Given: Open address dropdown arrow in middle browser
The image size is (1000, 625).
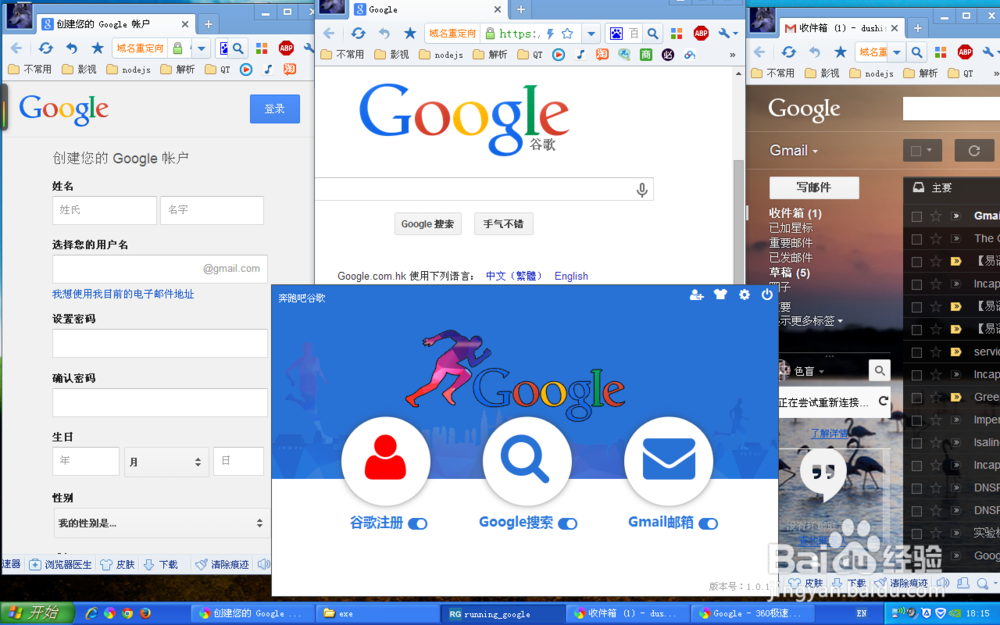Looking at the screenshot, I should click(x=591, y=33).
